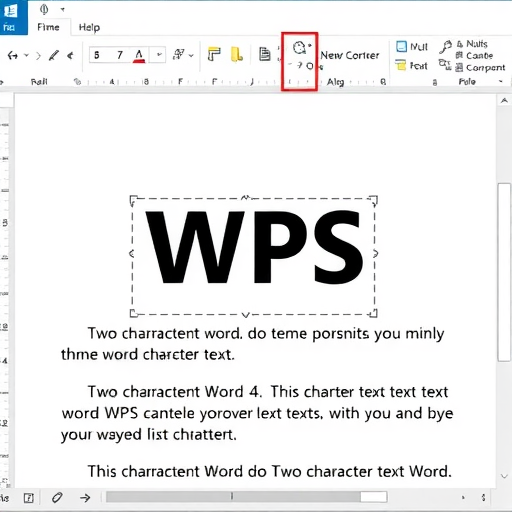Image resolution: width=512 pixels, height=512 pixels.
Task: Expand the text effects dropdown chevron
Action: tap(191, 55)
